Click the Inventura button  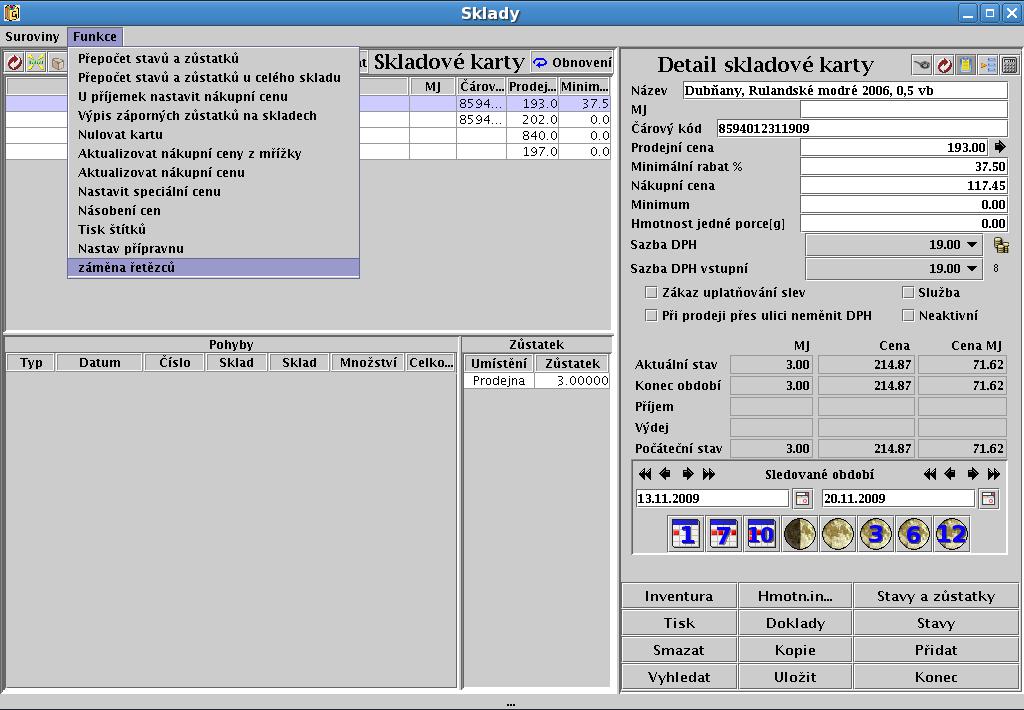pos(679,596)
